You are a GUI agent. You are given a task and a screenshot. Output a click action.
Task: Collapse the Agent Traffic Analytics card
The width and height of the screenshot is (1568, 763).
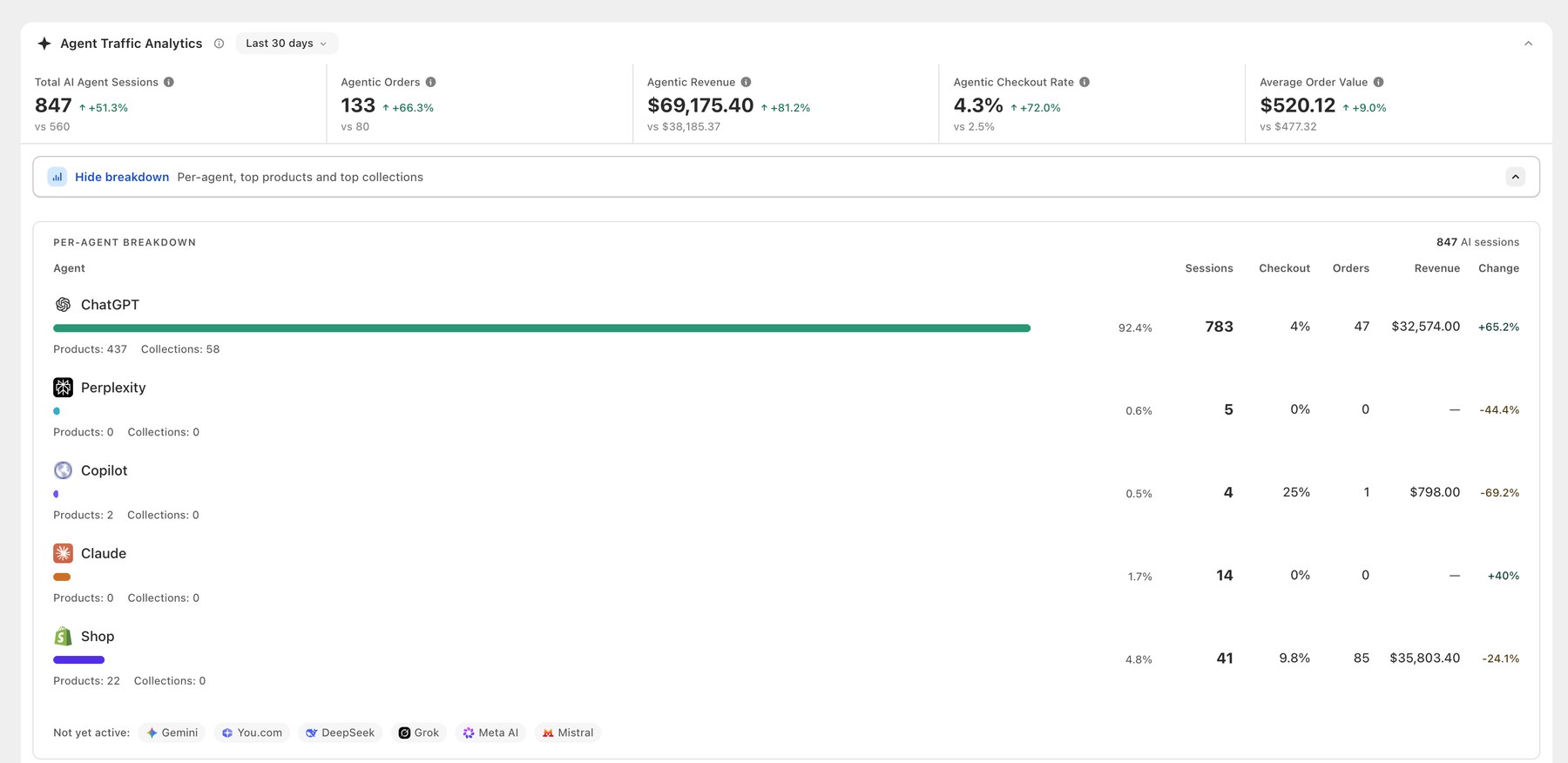(x=1528, y=44)
